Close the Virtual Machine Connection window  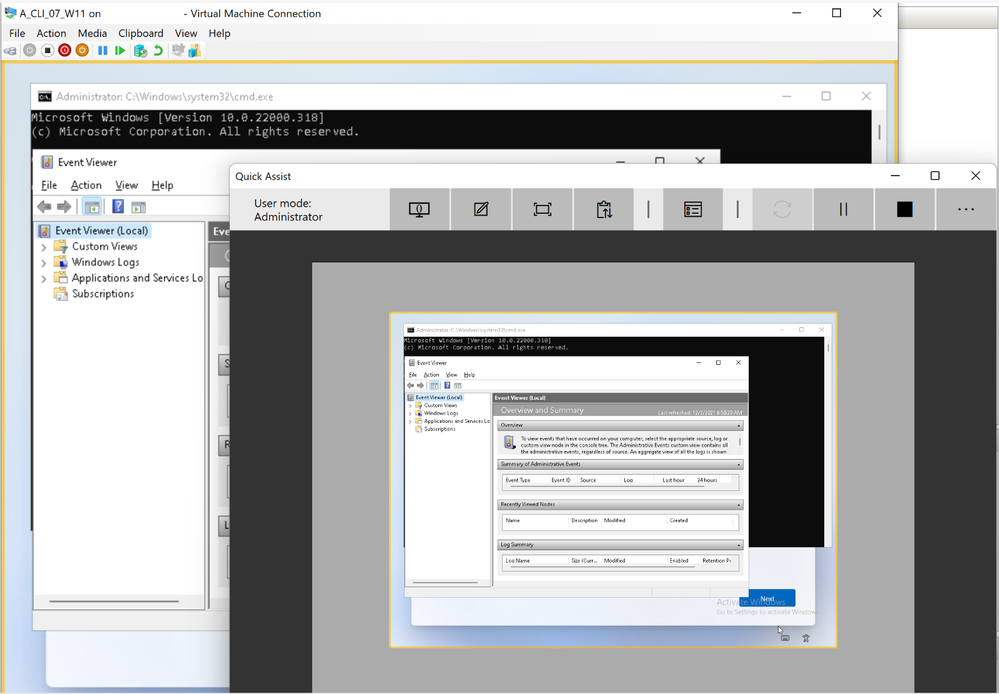(x=877, y=13)
